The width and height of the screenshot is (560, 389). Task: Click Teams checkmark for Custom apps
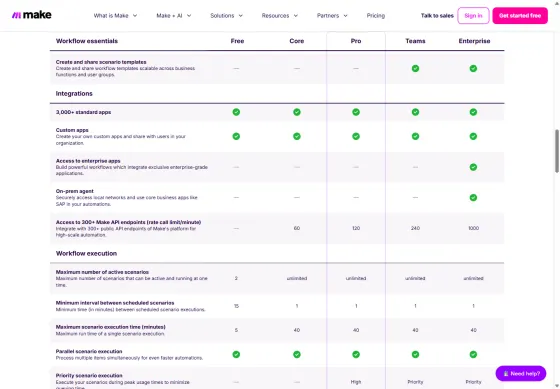[415, 136]
